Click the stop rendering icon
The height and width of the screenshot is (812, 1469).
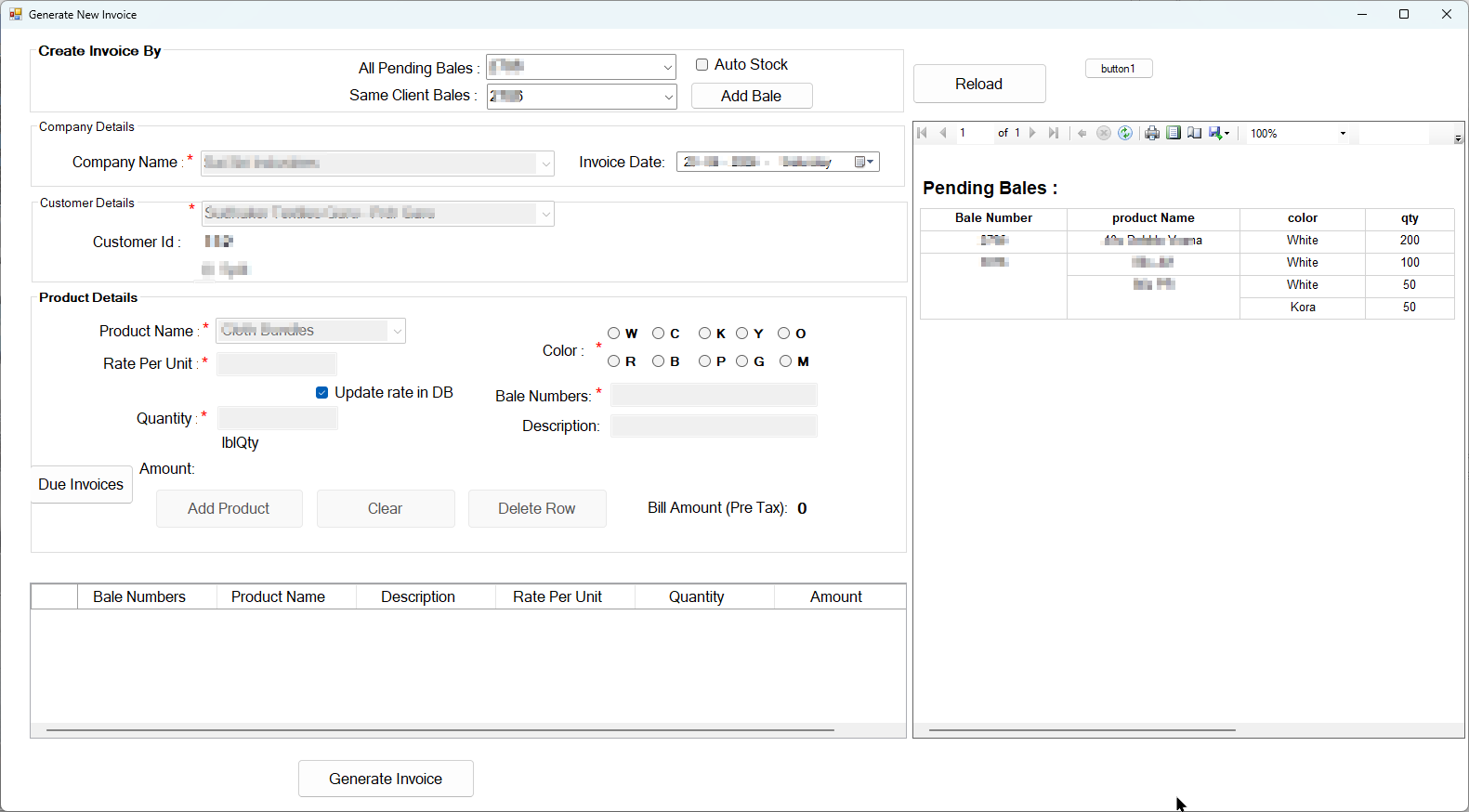point(1104,133)
